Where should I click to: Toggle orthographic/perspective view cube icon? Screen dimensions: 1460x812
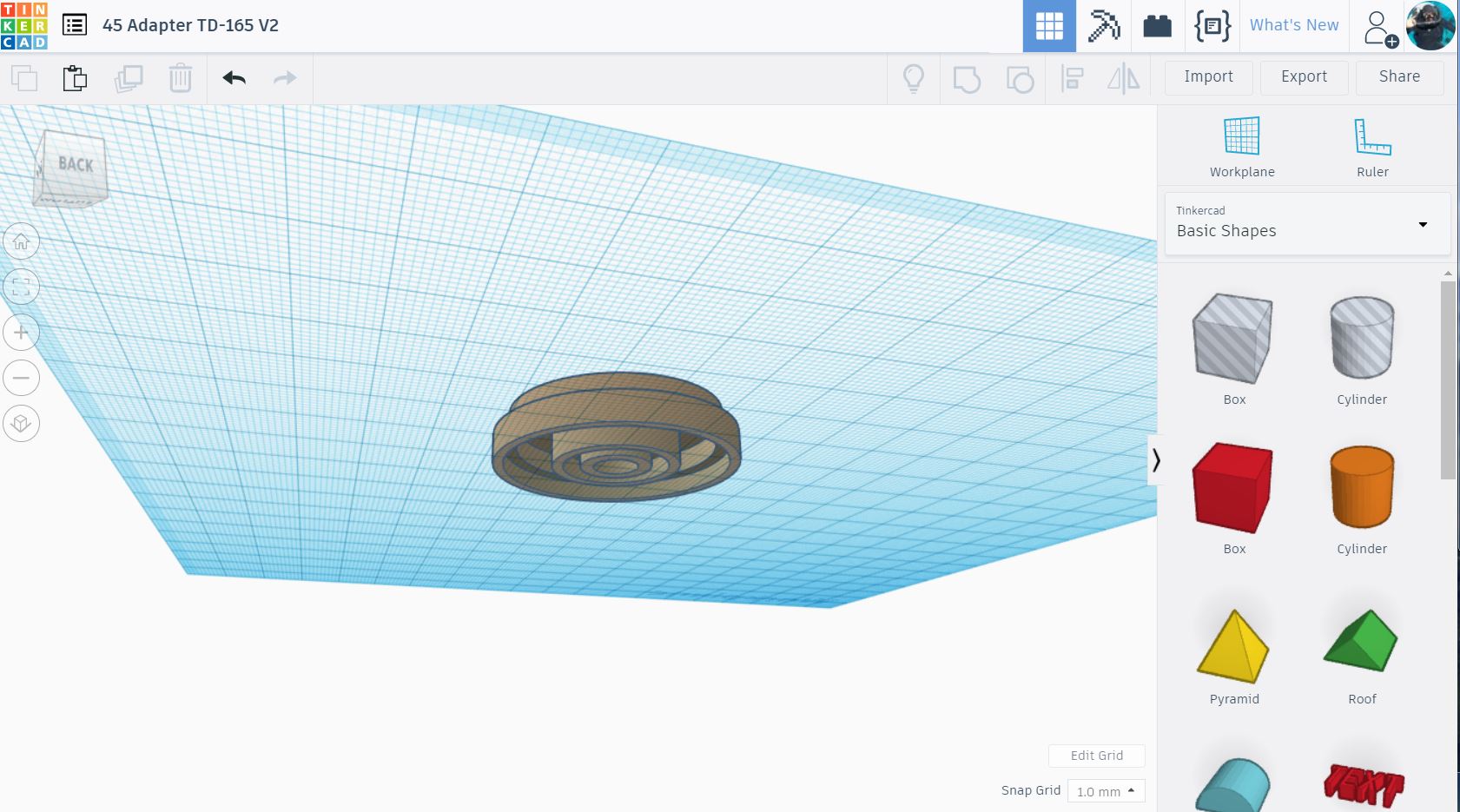[22, 424]
